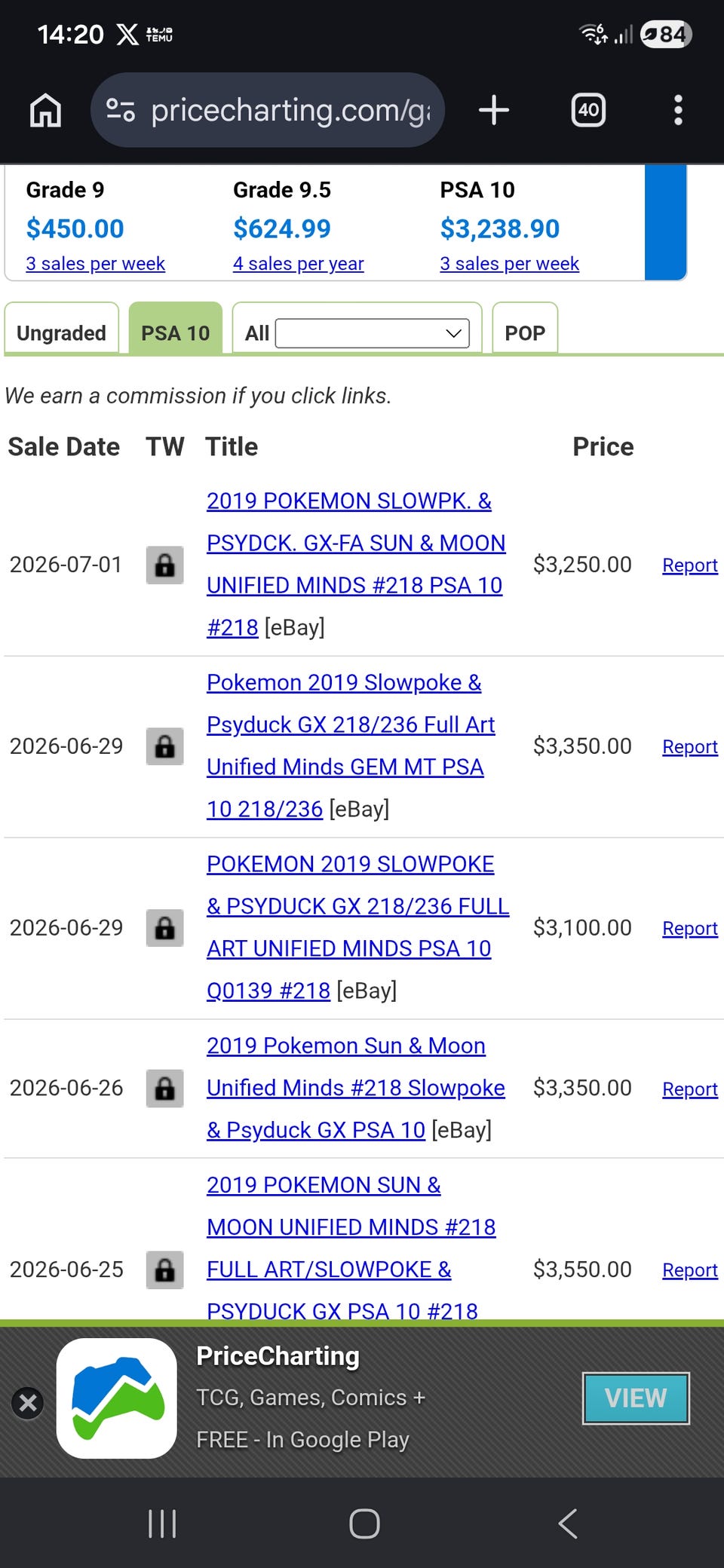Dismiss the PriceCharting app banner
The image size is (724, 1568).
point(28,1403)
